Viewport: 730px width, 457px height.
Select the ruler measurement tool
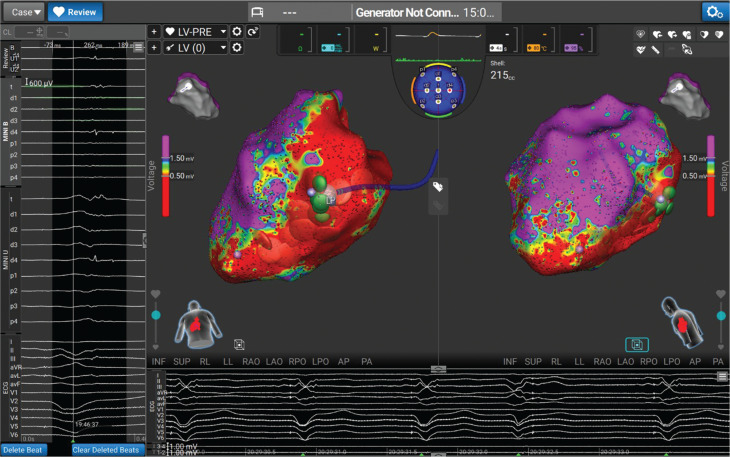coord(656,49)
